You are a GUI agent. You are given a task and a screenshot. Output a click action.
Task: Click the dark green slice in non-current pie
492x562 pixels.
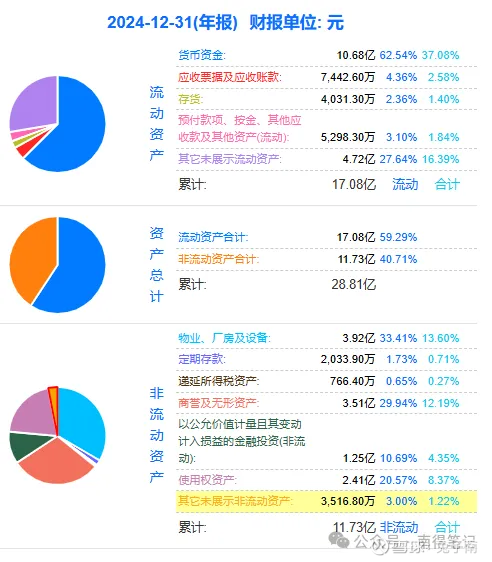pos(25,444)
